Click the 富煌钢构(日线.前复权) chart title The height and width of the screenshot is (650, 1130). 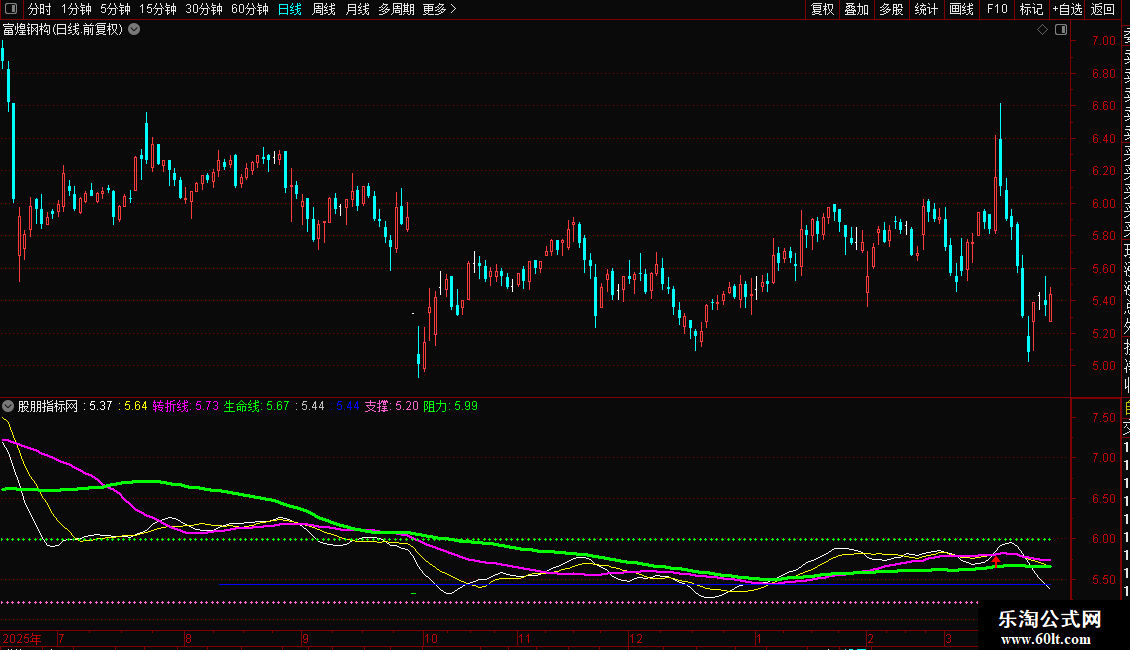63,30
